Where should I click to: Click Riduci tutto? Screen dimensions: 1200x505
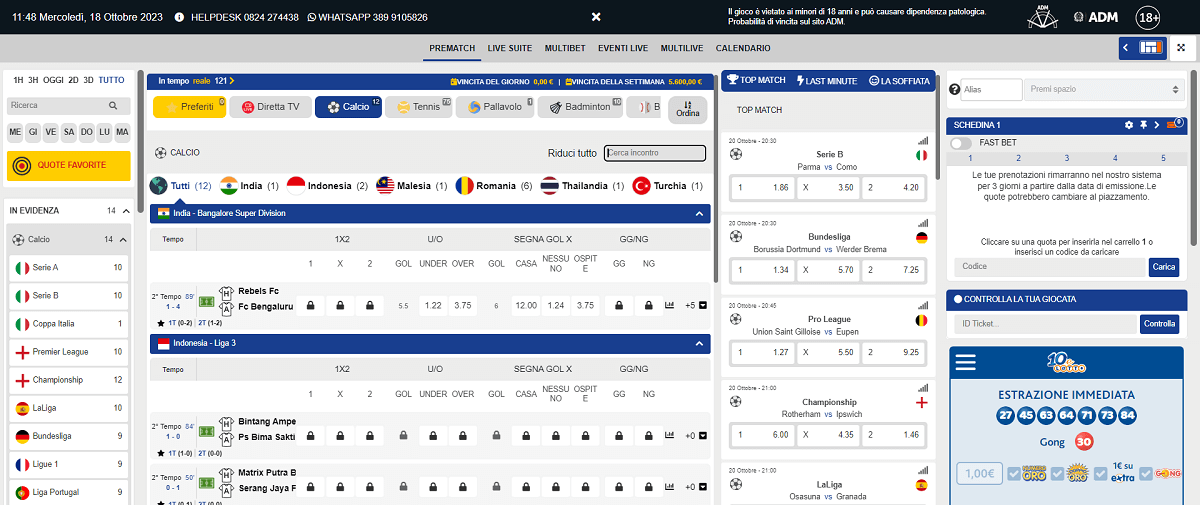click(572, 153)
